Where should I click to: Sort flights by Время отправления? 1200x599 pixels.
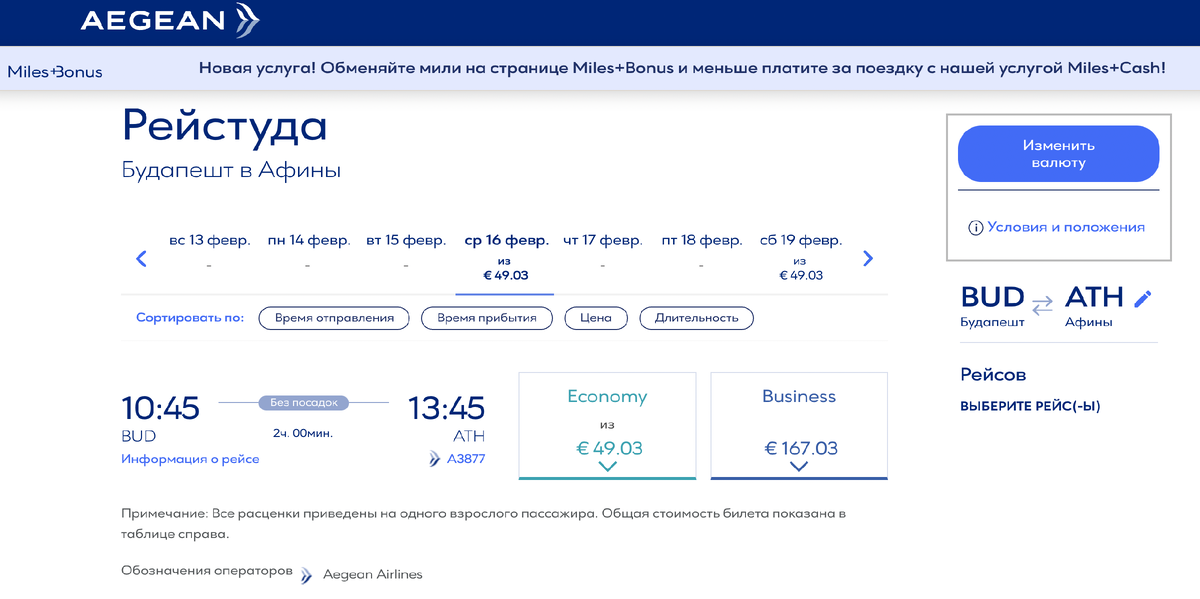point(333,317)
